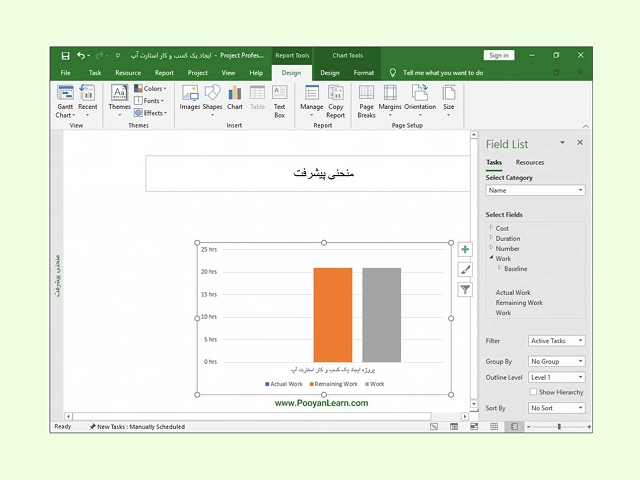Open the Filter dropdown showing Active Tasks
The height and width of the screenshot is (480, 640).
pos(556,341)
